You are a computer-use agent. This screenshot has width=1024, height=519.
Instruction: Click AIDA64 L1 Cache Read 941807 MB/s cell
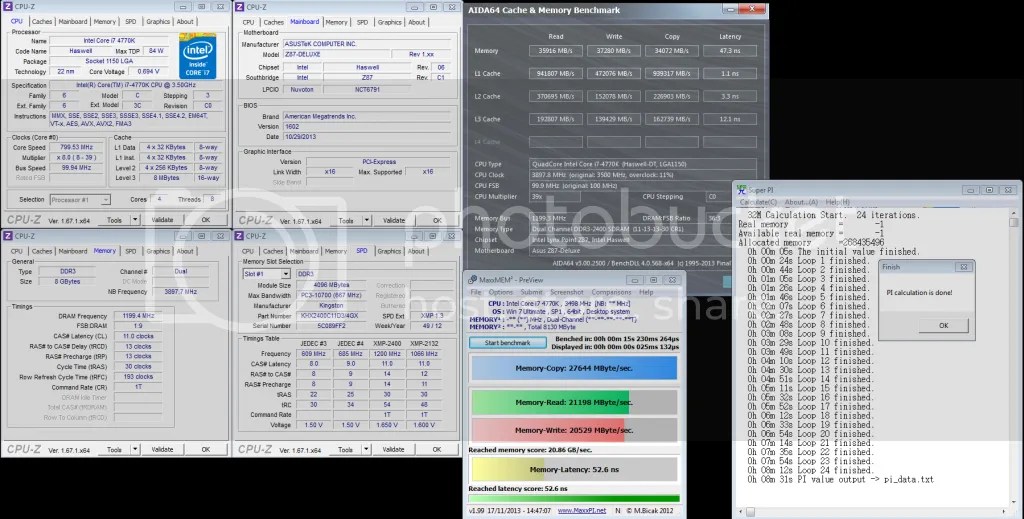[556, 73]
